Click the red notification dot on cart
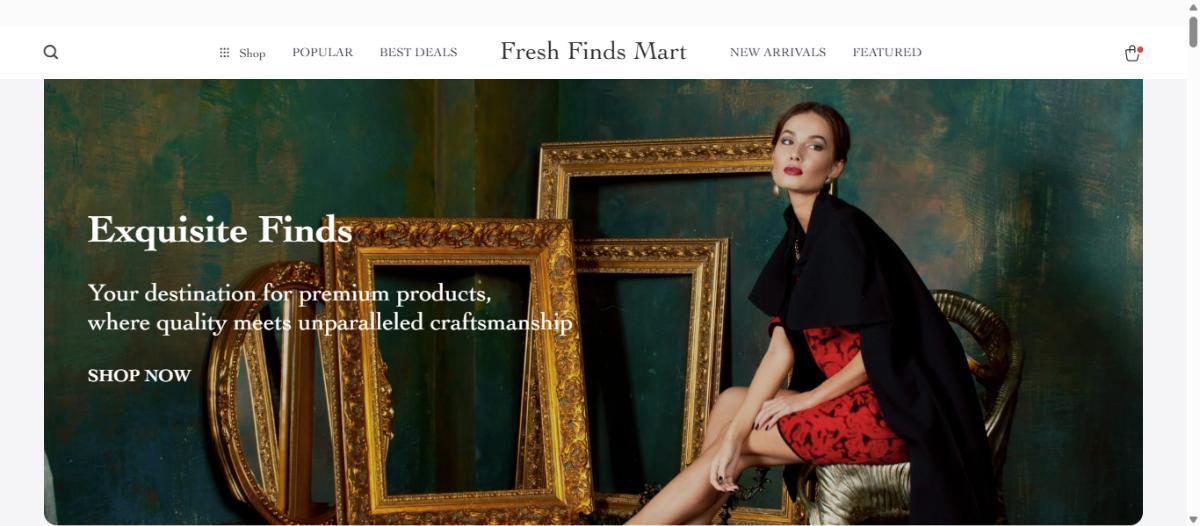Screen dimensions: 1200x526 pyautogui.click(x=1140, y=49)
